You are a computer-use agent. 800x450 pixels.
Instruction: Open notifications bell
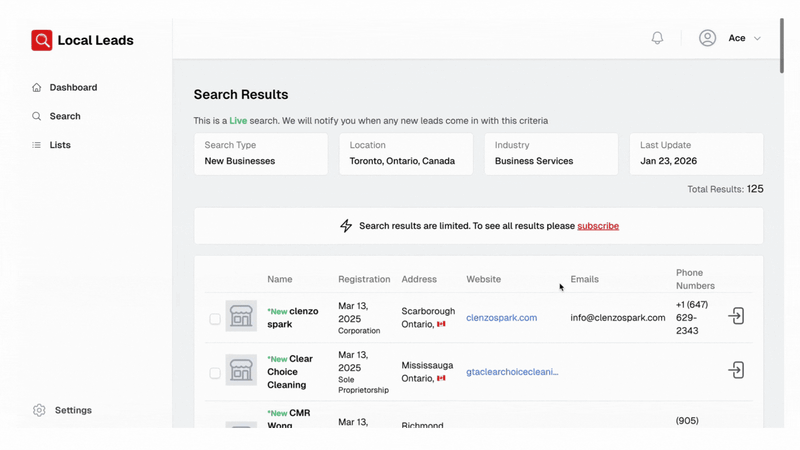click(657, 38)
